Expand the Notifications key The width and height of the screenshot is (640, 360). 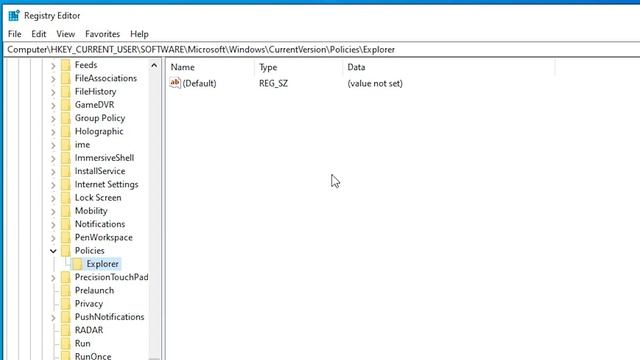point(53,224)
